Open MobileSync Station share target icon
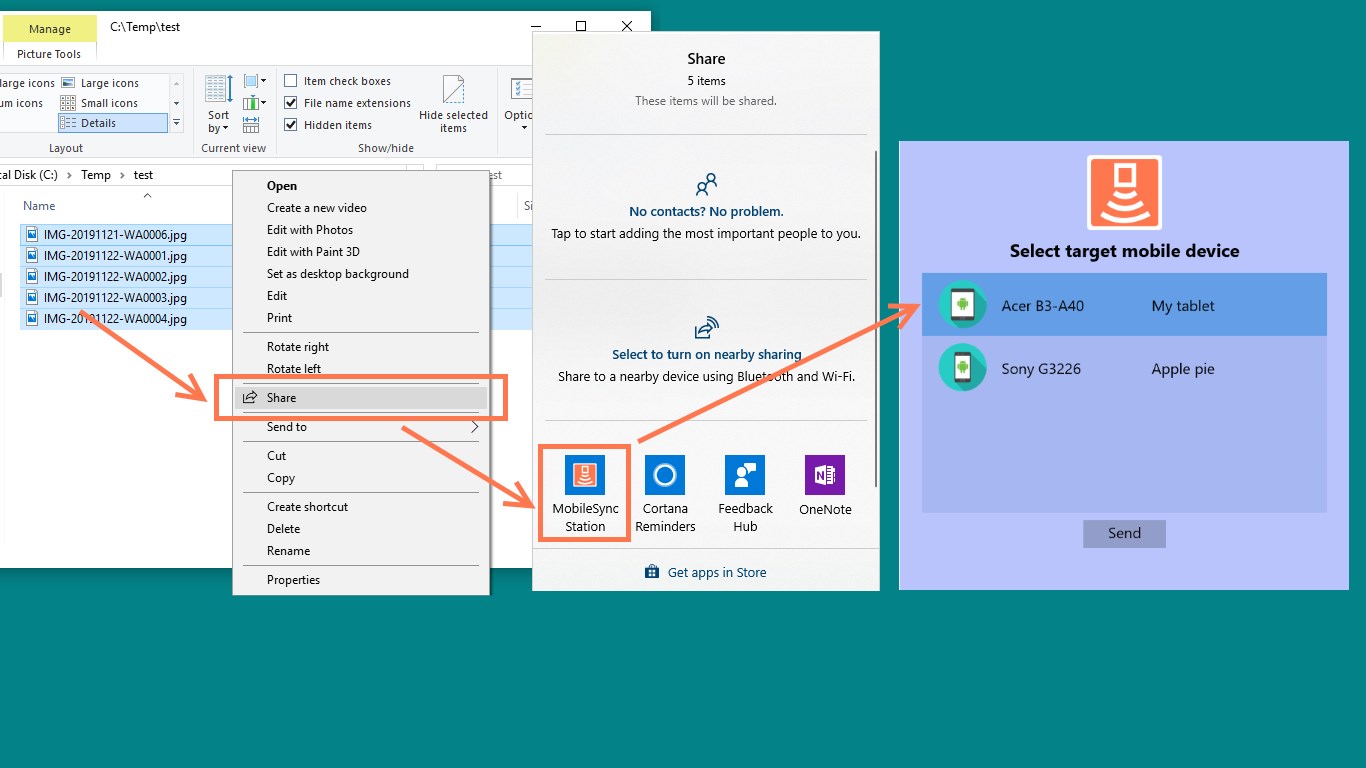 585,475
